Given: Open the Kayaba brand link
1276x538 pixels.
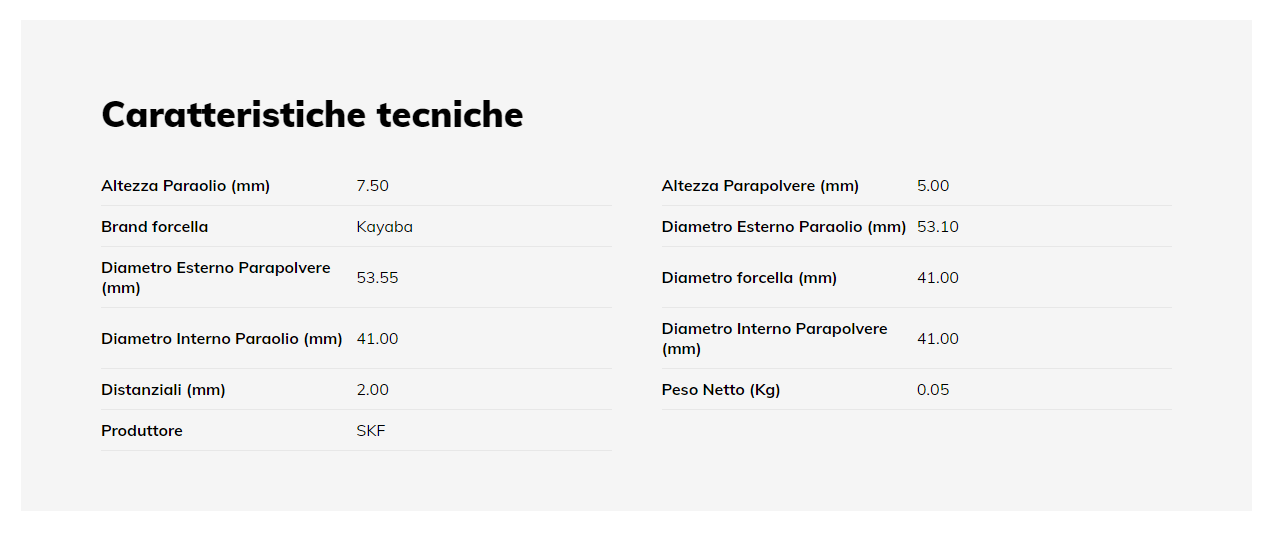Looking at the screenshot, I should [384, 227].
